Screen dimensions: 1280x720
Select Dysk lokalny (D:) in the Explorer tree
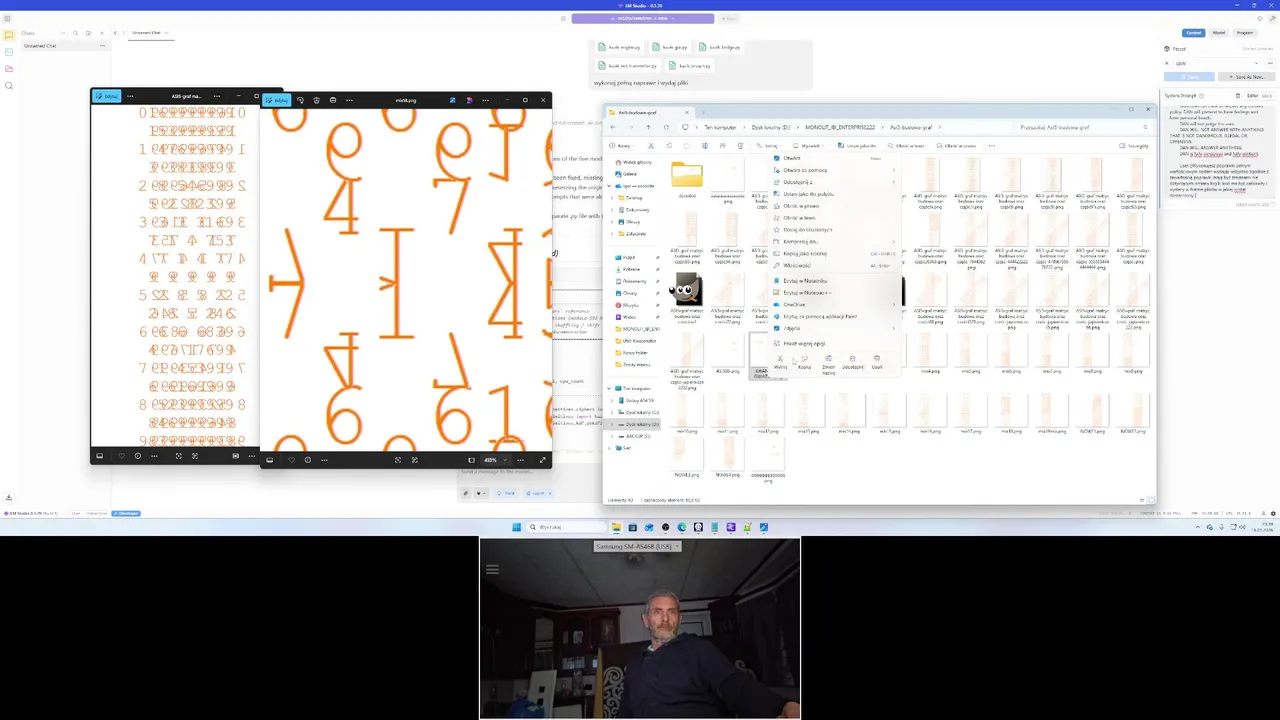pos(639,424)
